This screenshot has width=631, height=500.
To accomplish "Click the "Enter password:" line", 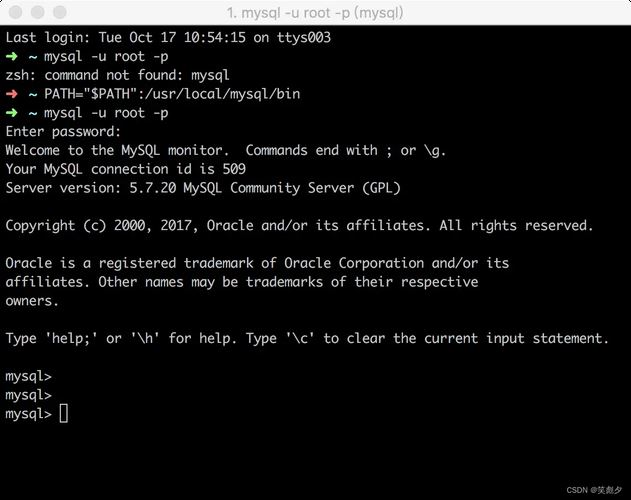I will pyautogui.click(x=62, y=132).
